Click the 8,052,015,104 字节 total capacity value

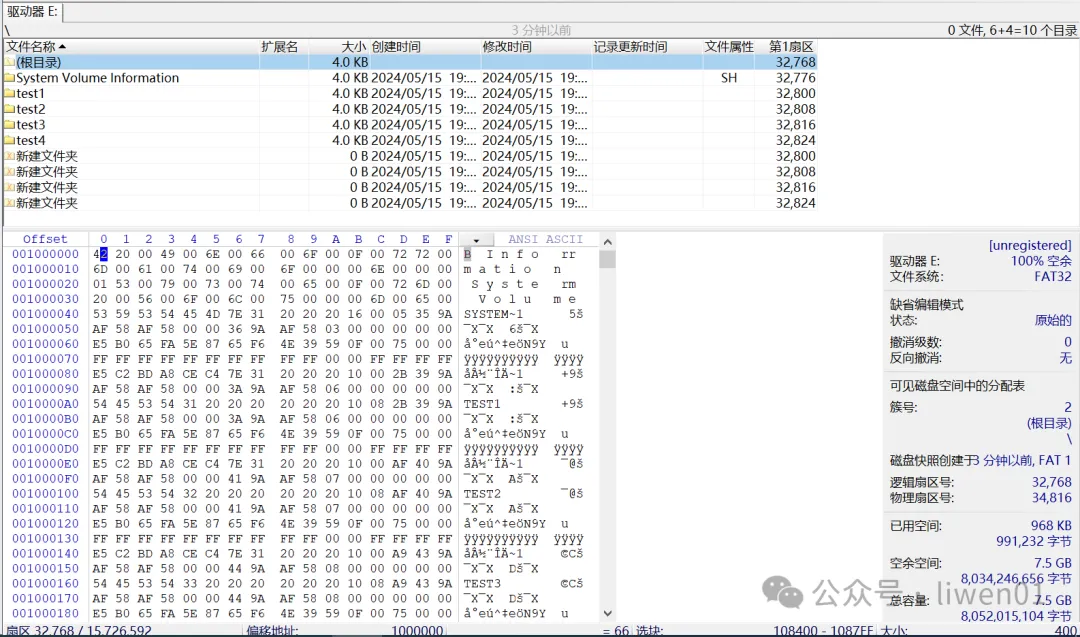click(x=1016, y=616)
